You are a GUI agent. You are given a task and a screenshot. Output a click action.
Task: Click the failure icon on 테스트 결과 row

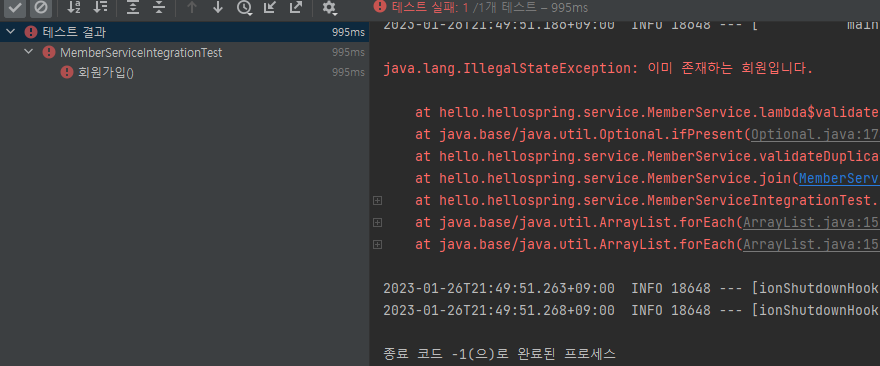(31, 32)
